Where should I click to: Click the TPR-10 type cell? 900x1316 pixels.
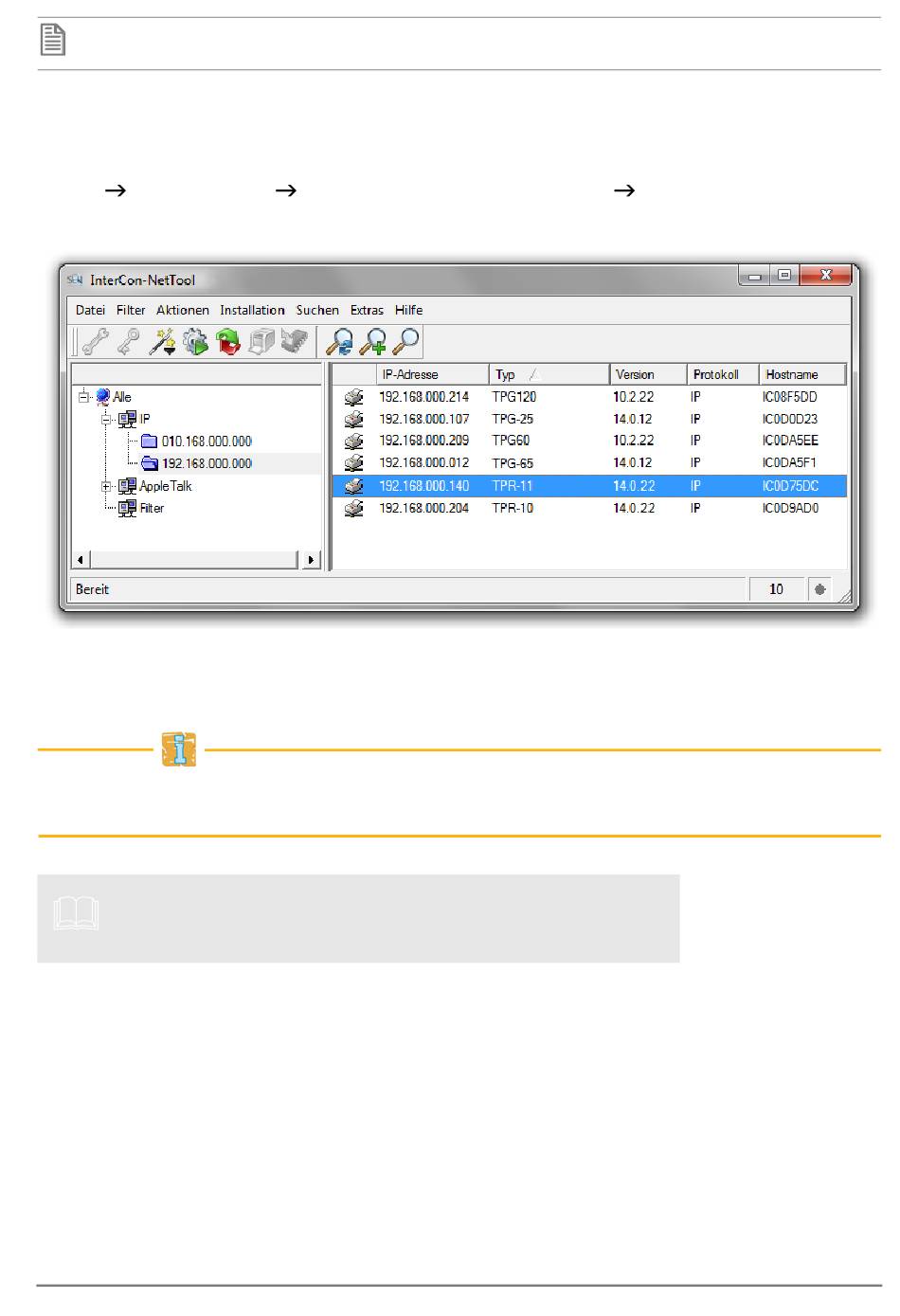(513, 508)
